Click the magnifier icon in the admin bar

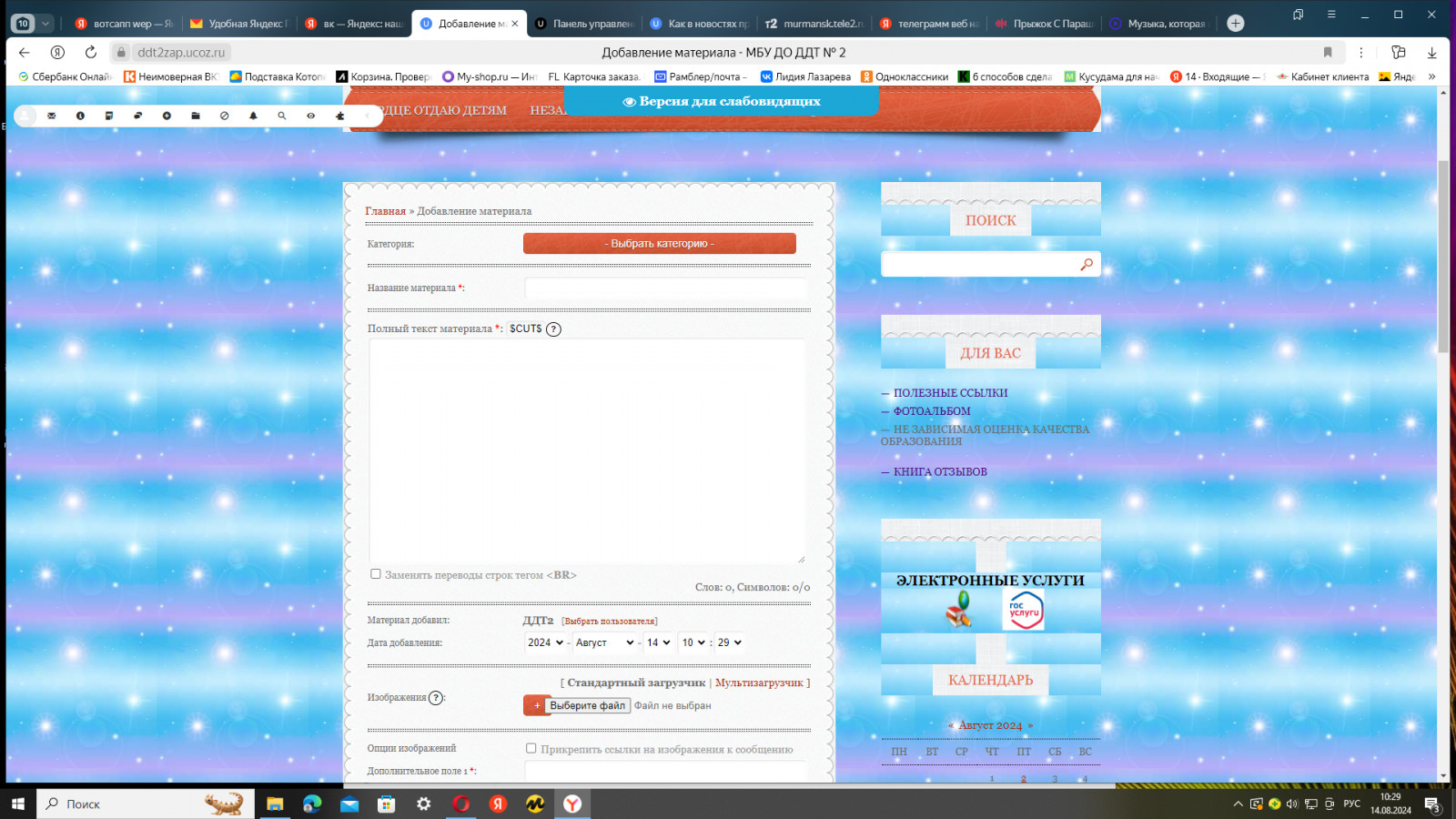[282, 116]
